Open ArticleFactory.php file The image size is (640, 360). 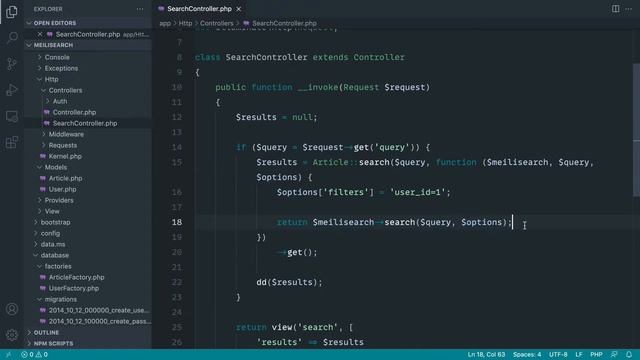[76, 278]
